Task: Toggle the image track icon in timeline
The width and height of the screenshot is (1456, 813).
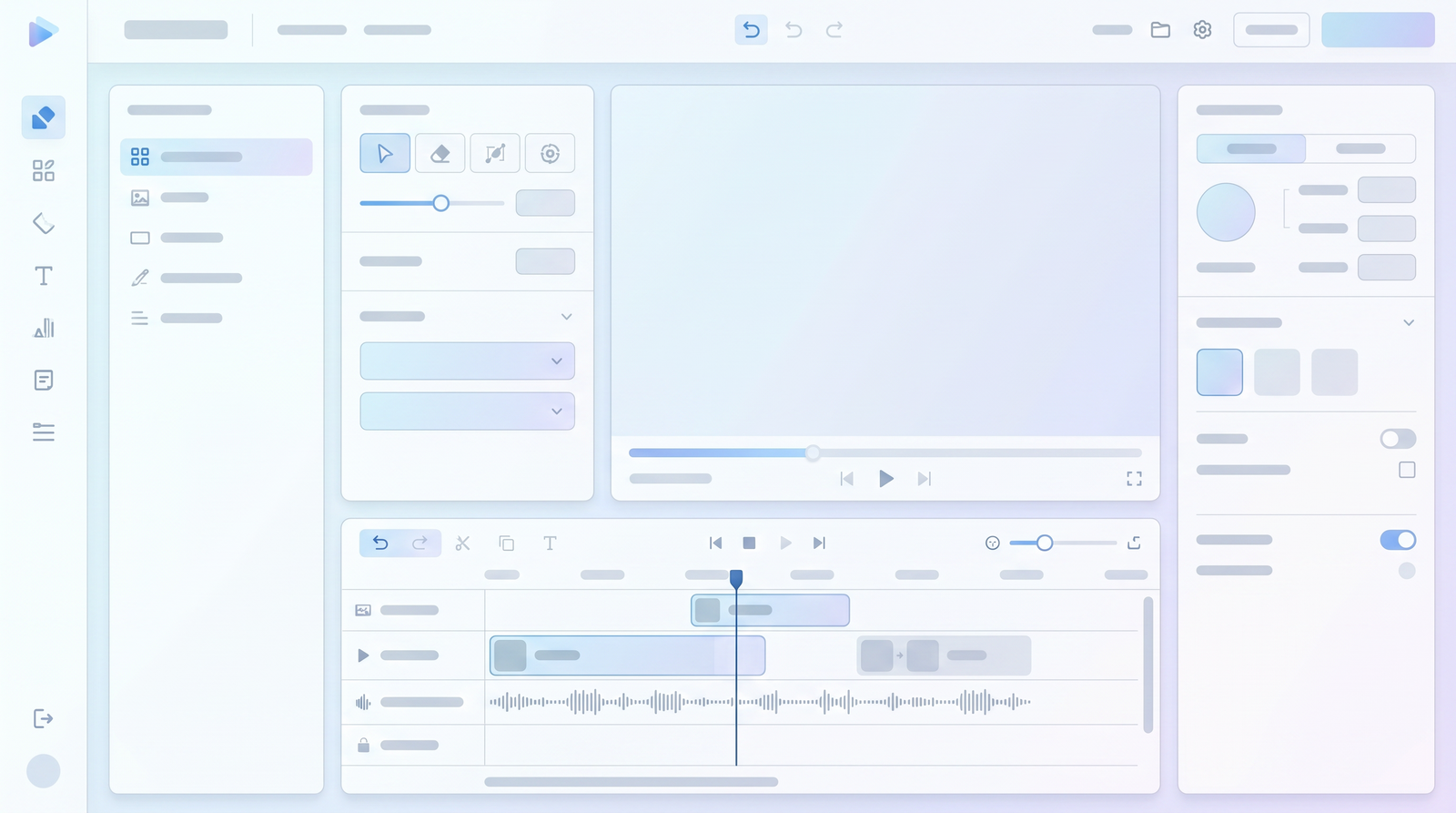Action: (363, 610)
